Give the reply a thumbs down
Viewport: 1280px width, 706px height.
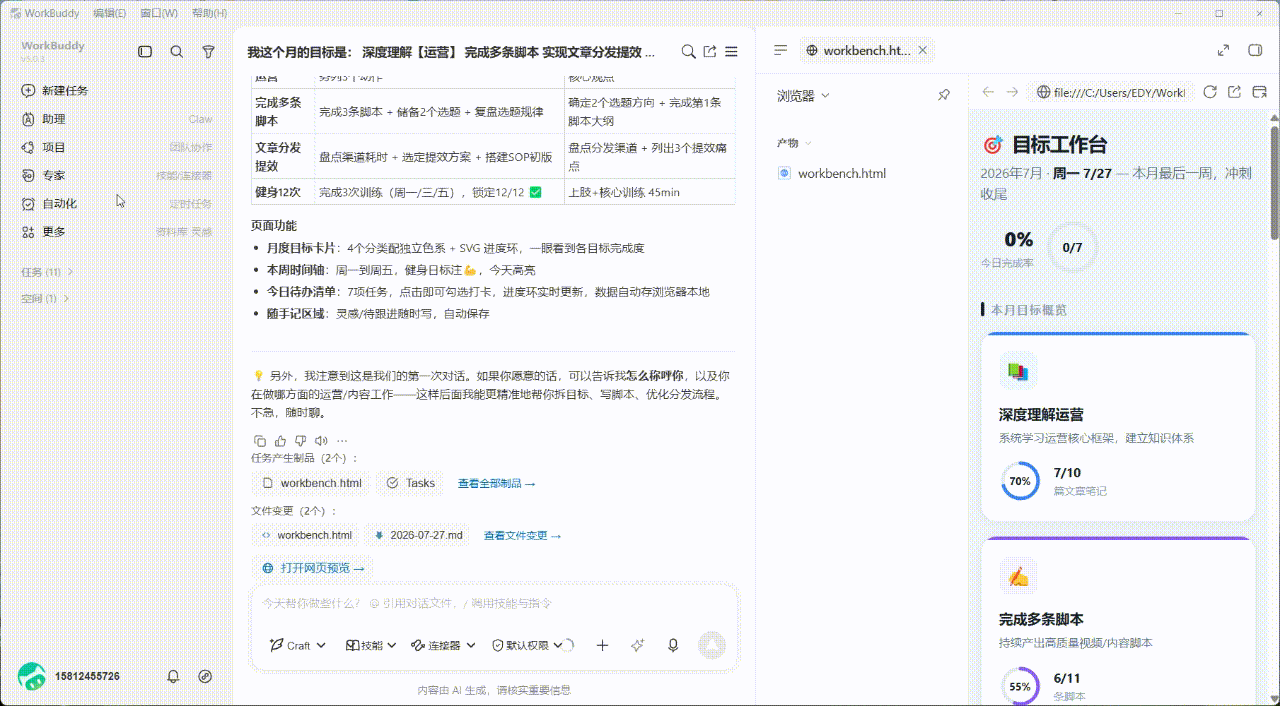[x=301, y=440]
